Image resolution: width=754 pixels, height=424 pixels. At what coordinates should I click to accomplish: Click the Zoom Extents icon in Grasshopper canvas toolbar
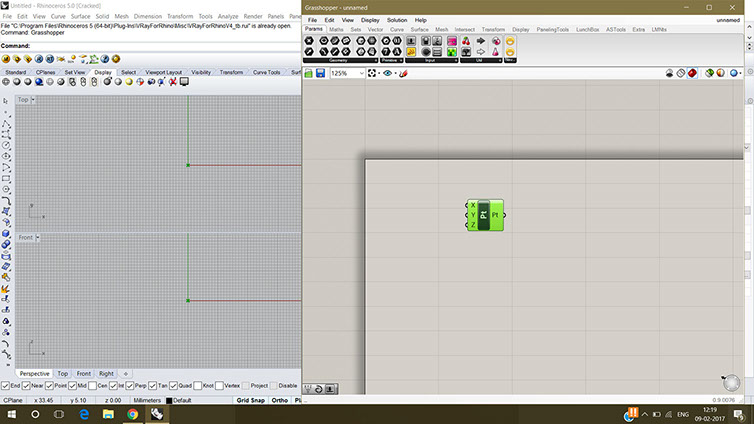(x=372, y=73)
